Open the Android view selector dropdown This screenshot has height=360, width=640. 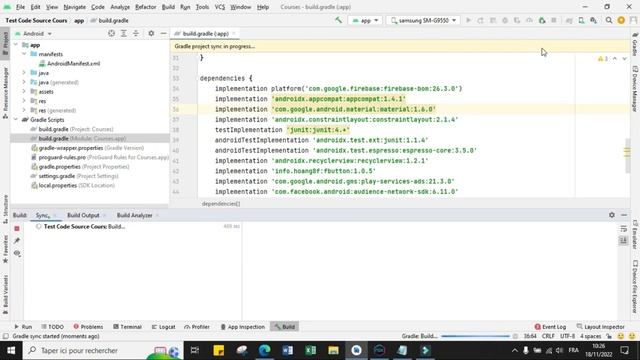tap(34, 33)
